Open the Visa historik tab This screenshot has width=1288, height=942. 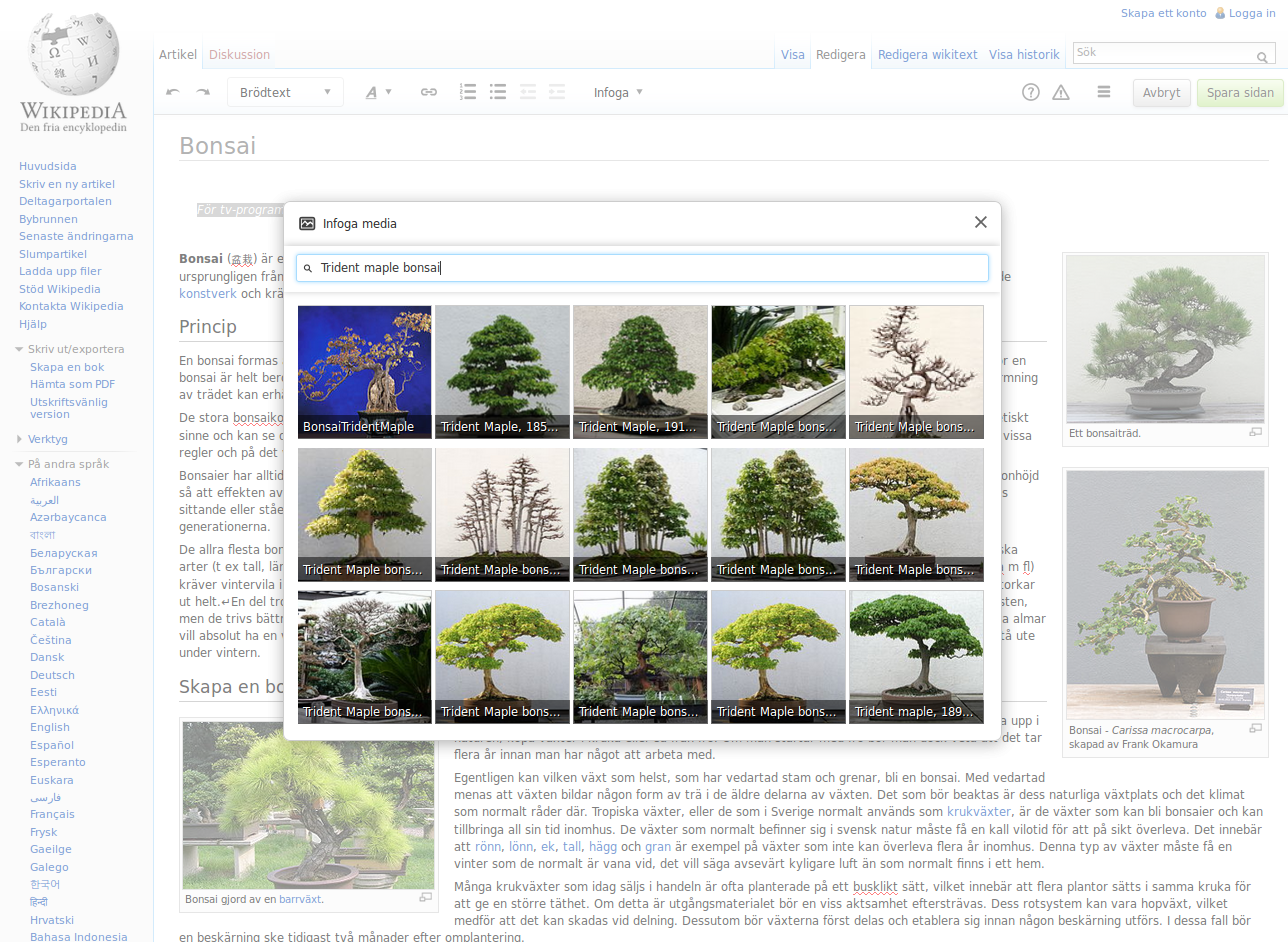1023,55
